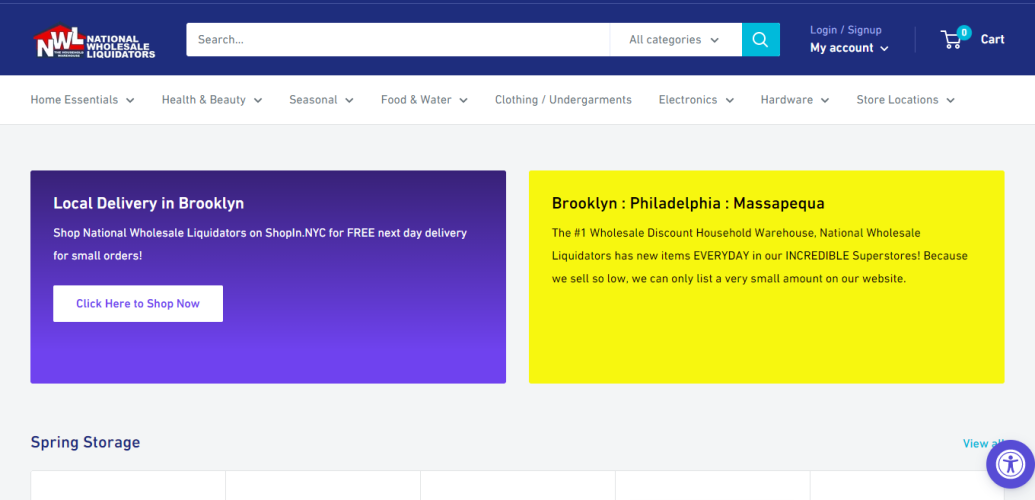Viewport: 1035px width, 500px height.
Task: Open the Cart link text
Action: 992,40
